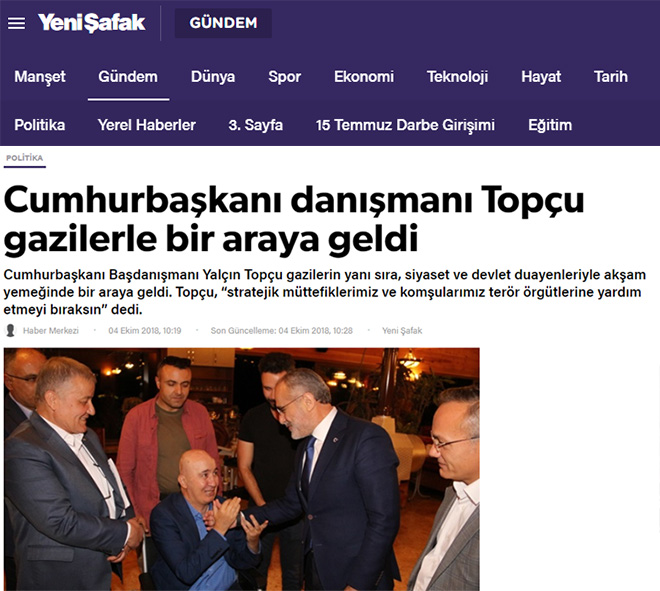This screenshot has height=591, width=660.
Task: Click the Haber Merkezi author link
Action: [51, 330]
